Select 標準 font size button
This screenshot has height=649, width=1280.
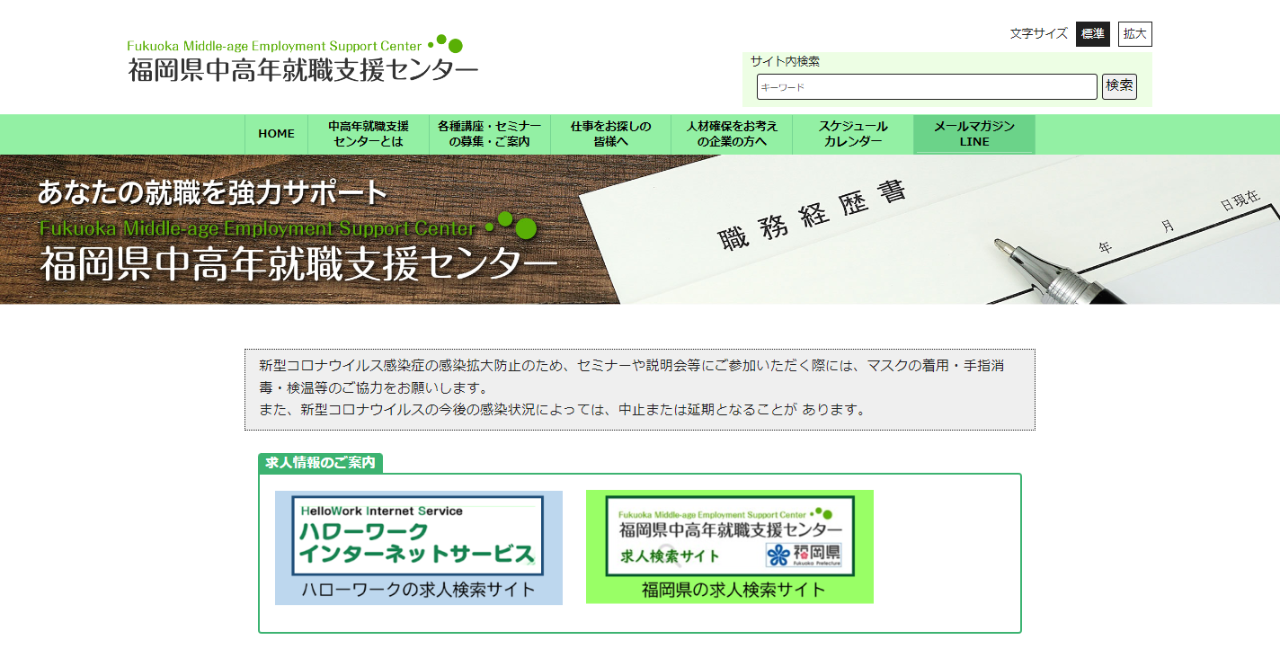point(1093,34)
